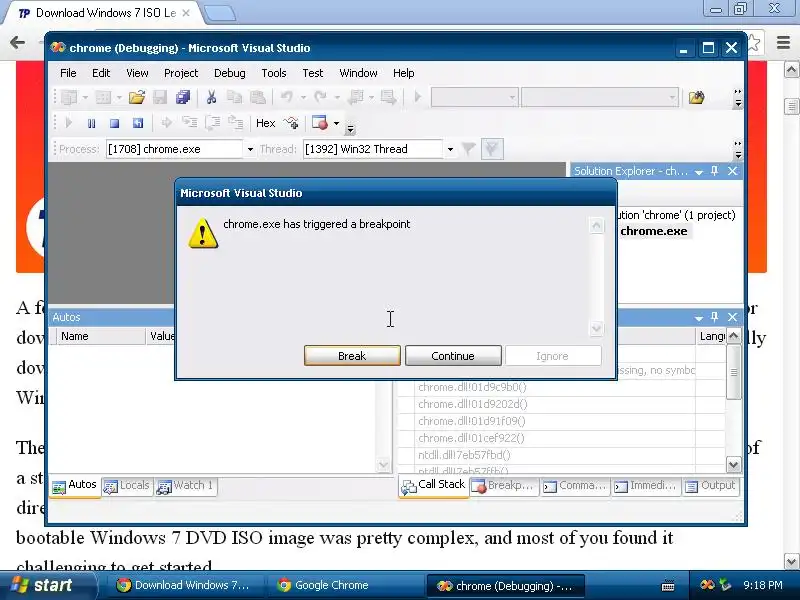The image size is (800, 600).
Task: Open the Solution Explorer window position dropdown
Action: [698, 172]
